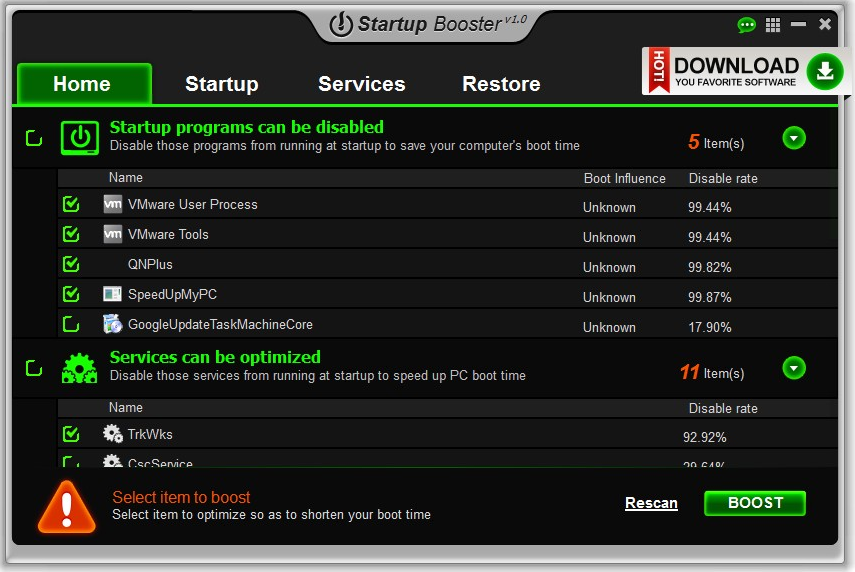Click the 17.90% disable rate value
The height and width of the screenshot is (572, 855).
tap(709, 327)
